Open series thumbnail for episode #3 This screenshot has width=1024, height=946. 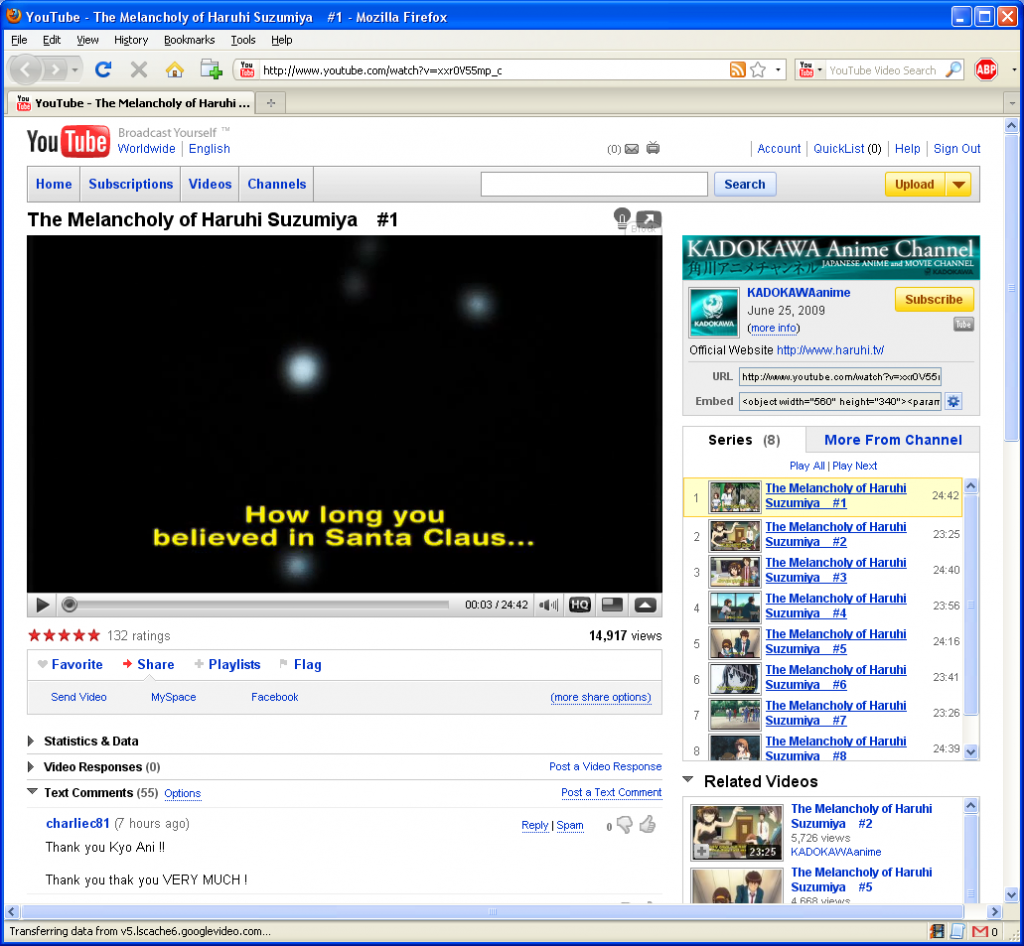tap(735, 570)
